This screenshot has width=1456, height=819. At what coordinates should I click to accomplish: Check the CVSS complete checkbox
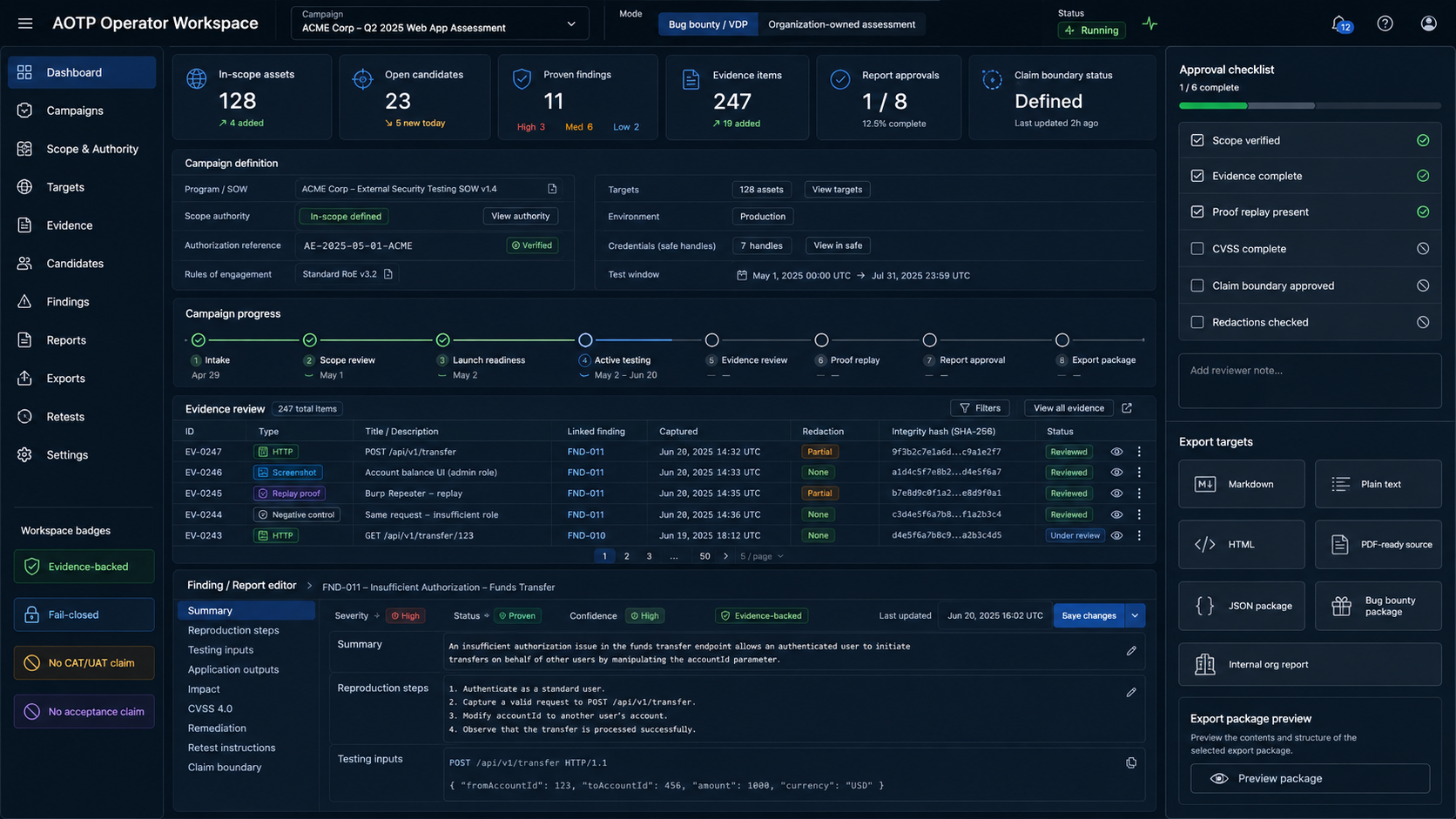coord(1197,249)
